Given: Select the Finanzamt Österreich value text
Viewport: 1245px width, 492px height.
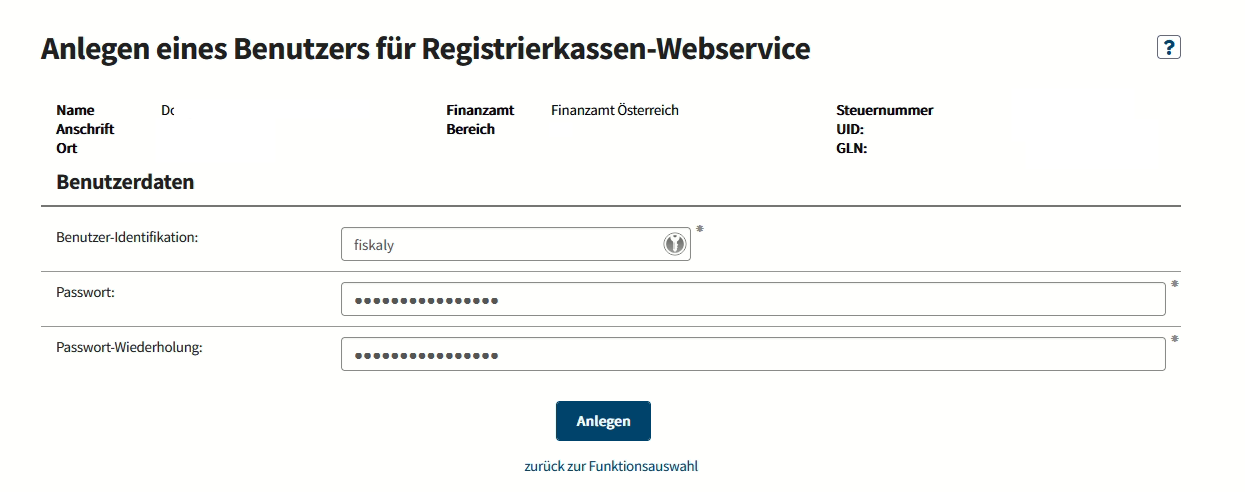Looking at the screenshot, I should point(615,110).
